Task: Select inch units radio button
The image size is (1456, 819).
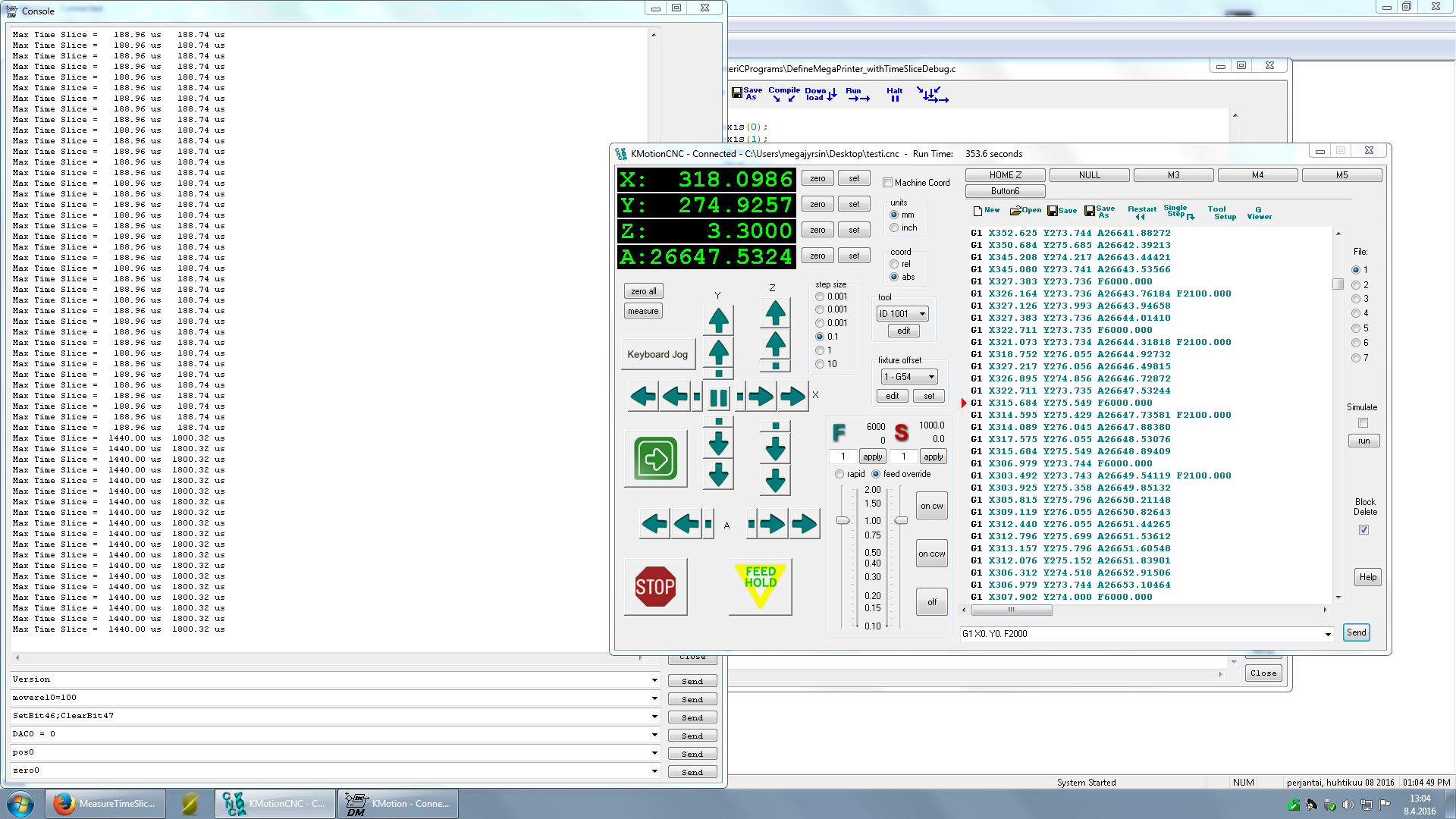Action: click(x=894, y=227)
